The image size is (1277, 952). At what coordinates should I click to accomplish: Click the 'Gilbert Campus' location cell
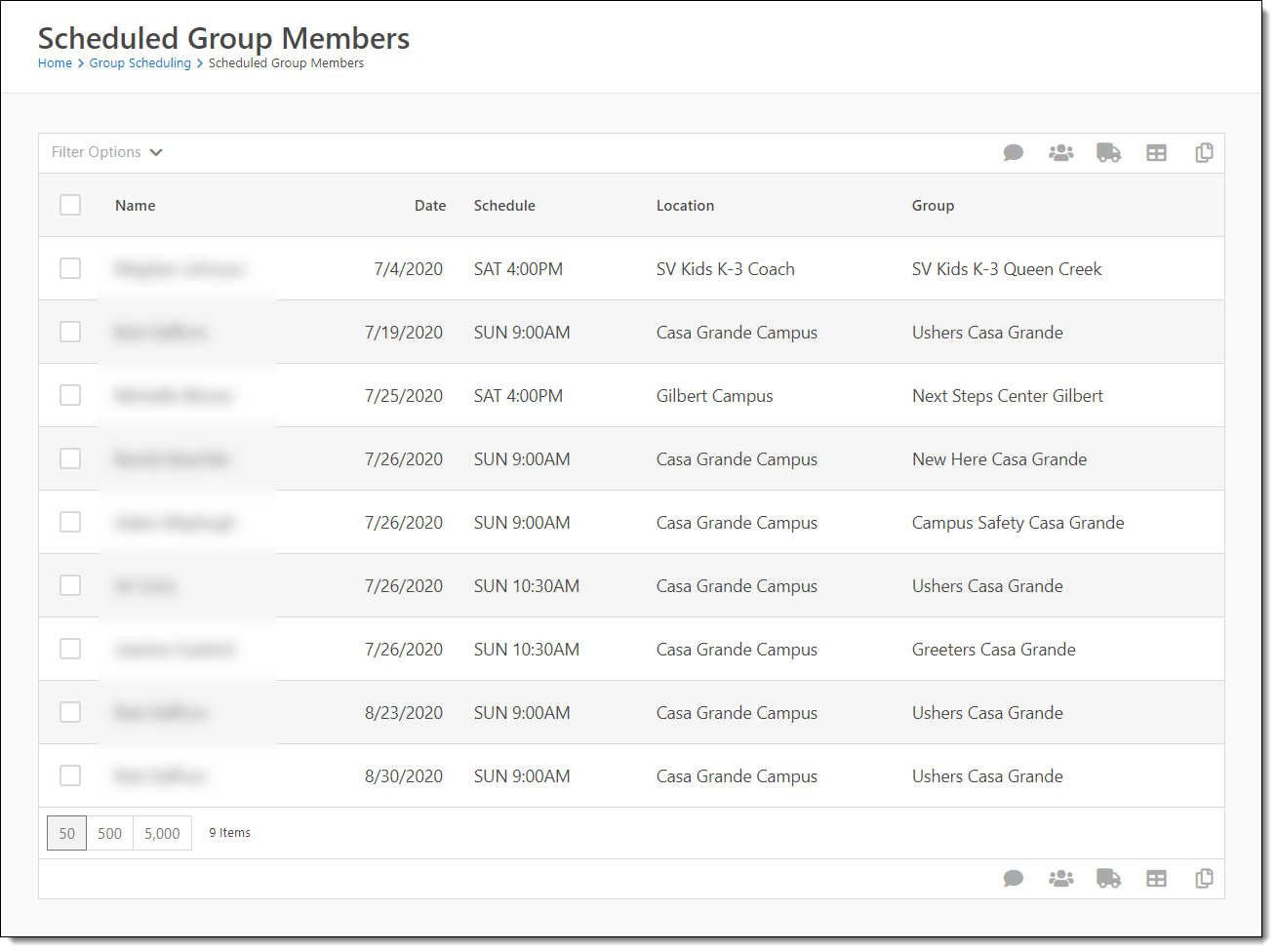pyautogui.click(x=715, y=396)
